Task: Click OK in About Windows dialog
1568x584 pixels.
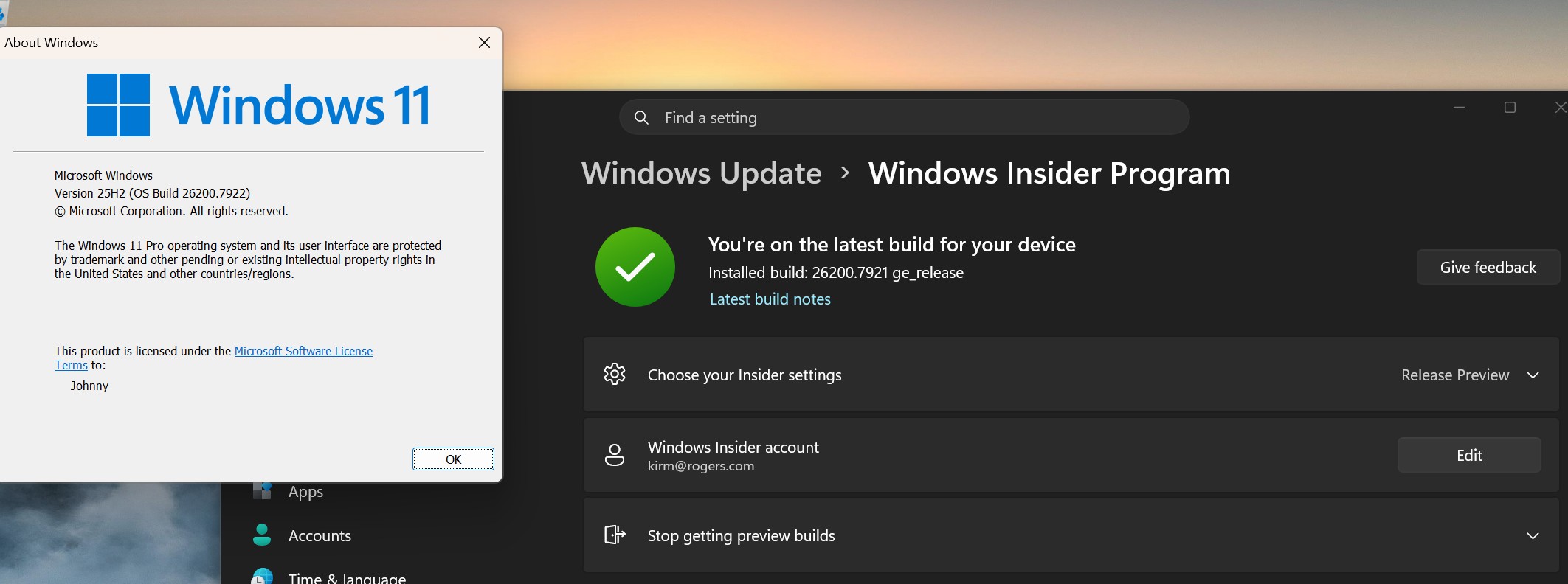Action: (x=453, y=459)
